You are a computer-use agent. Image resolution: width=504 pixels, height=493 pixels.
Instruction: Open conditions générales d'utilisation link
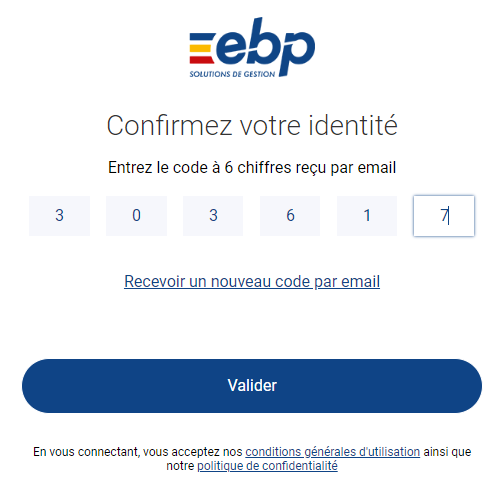(333, 452)
